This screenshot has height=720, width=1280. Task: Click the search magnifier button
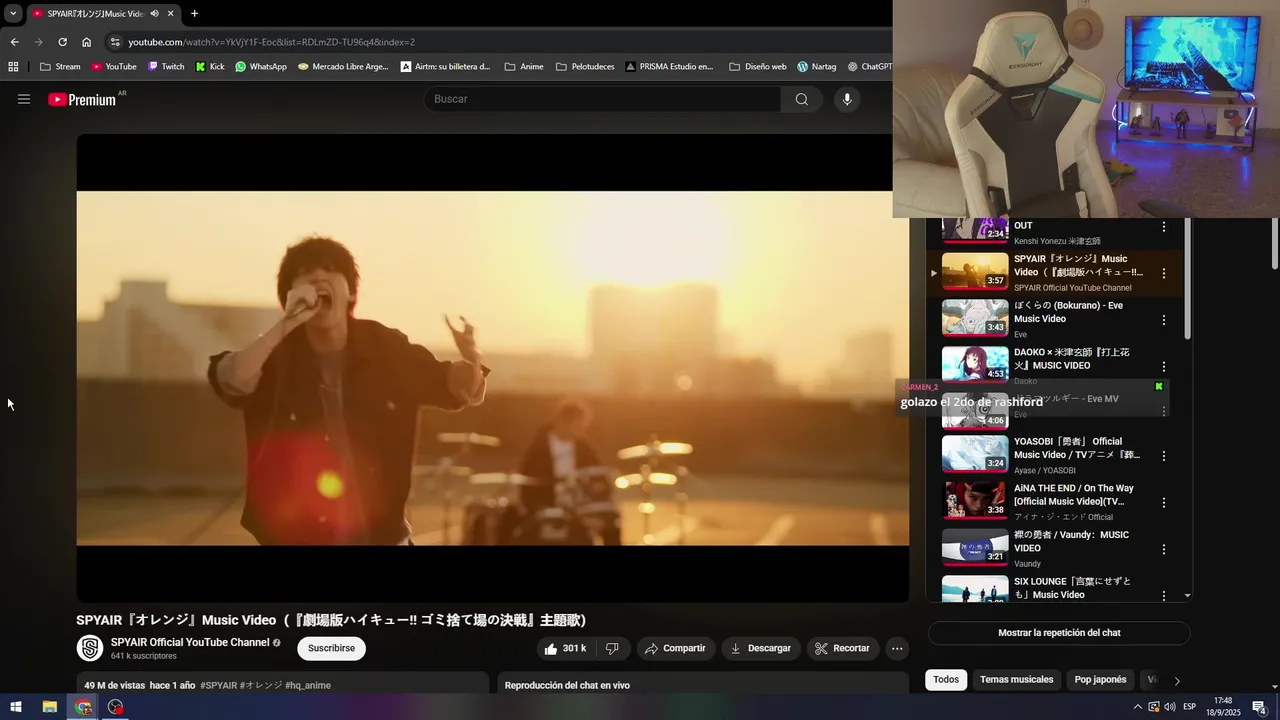click(802, 99)
